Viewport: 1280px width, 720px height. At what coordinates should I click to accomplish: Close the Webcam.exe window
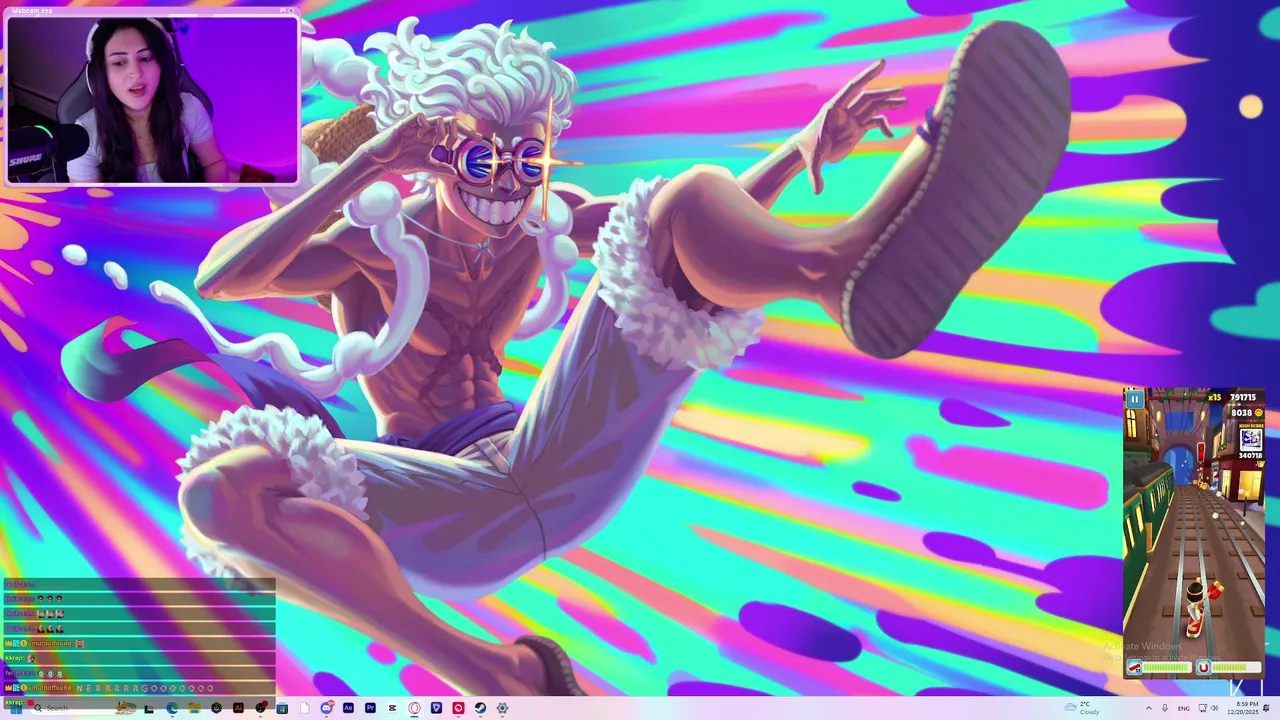point(290,11)
